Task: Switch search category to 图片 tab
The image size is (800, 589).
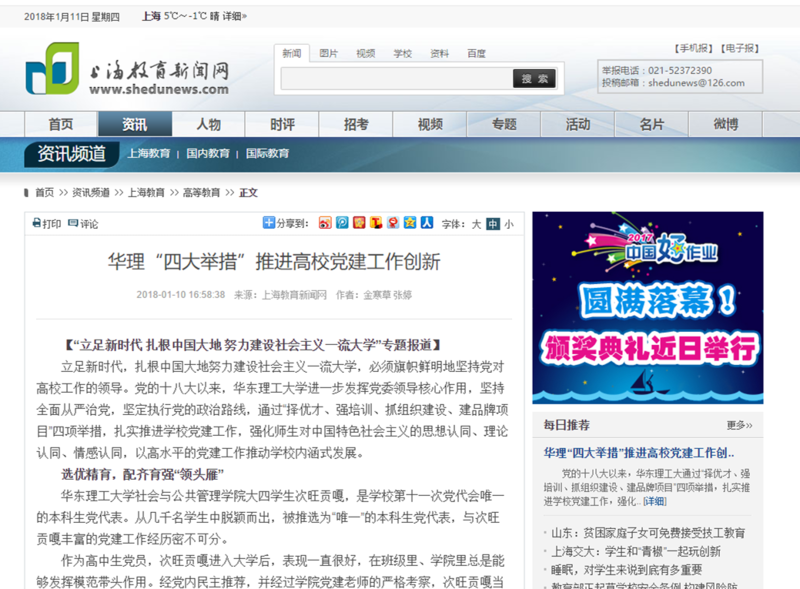Action: pyautogui.click(x=328, y=54)
